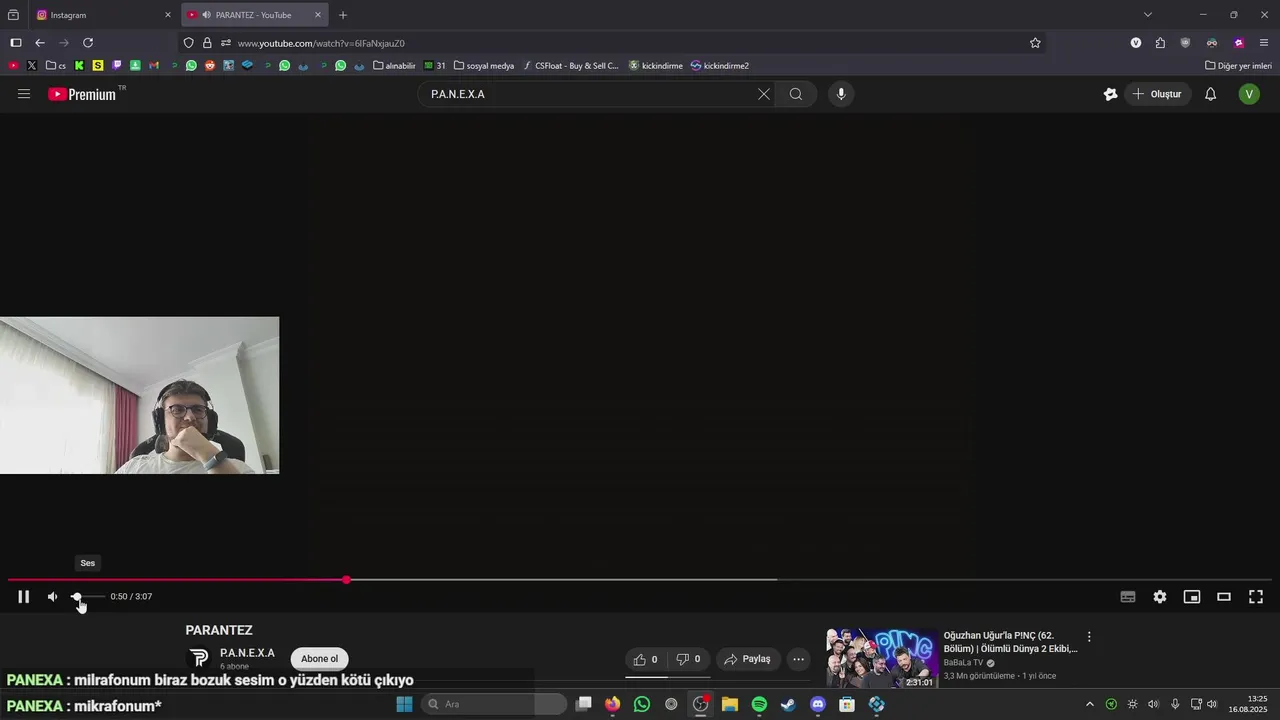Open the Oğuzhan Uğur'la P!NÇ video title
Viewport: 1280px width, 720px height.
pos(1011,642)
